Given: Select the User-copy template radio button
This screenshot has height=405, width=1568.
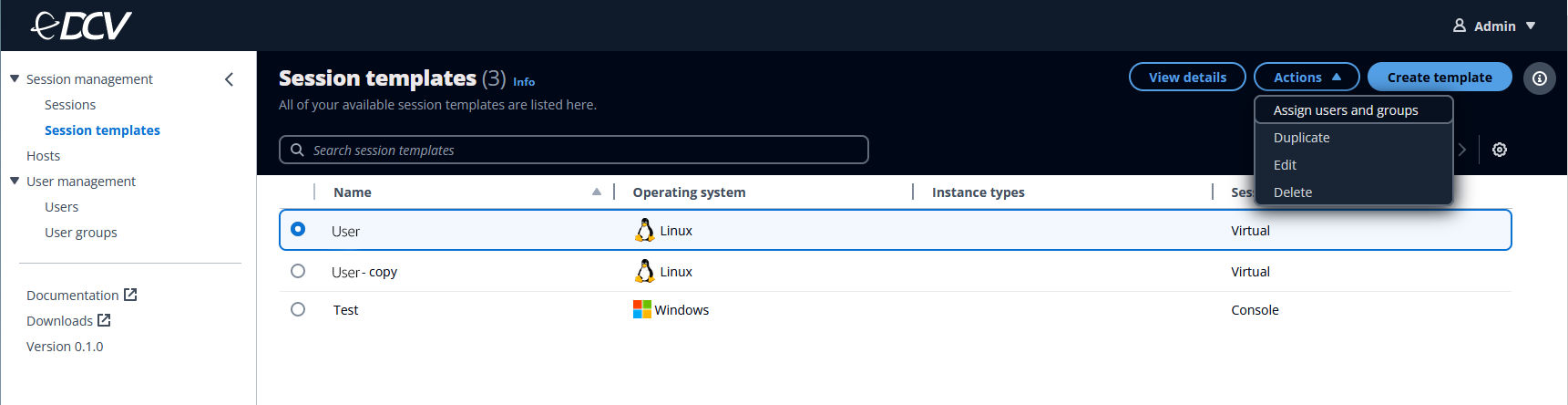Looking at the screenshot, I should tap(298, 271).
